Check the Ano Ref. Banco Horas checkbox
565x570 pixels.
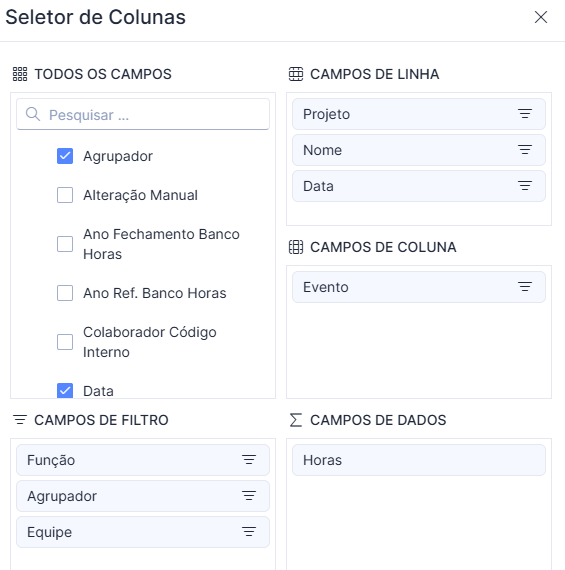(x=65, y=293)
